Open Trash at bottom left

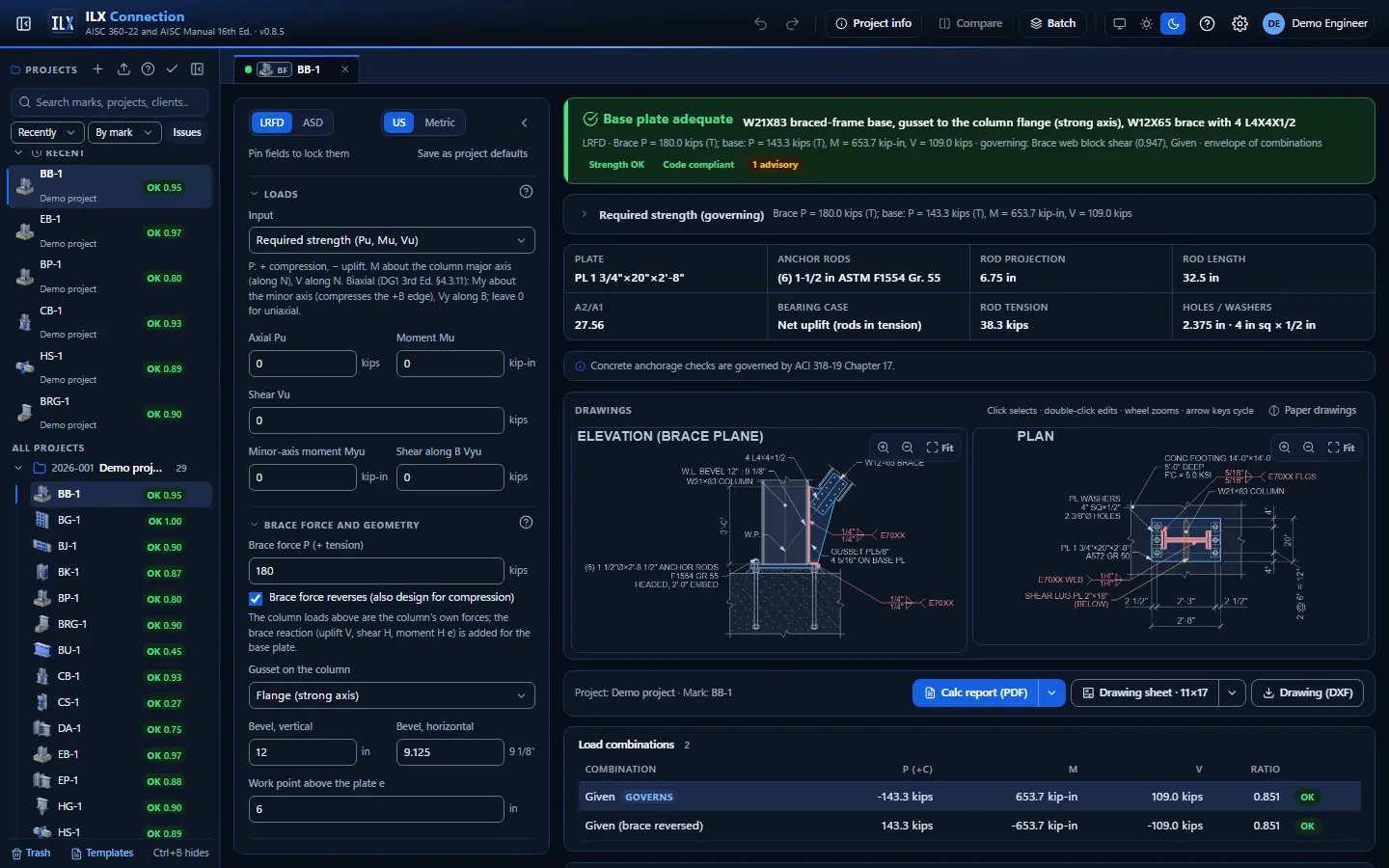click(x=31, y=853)
